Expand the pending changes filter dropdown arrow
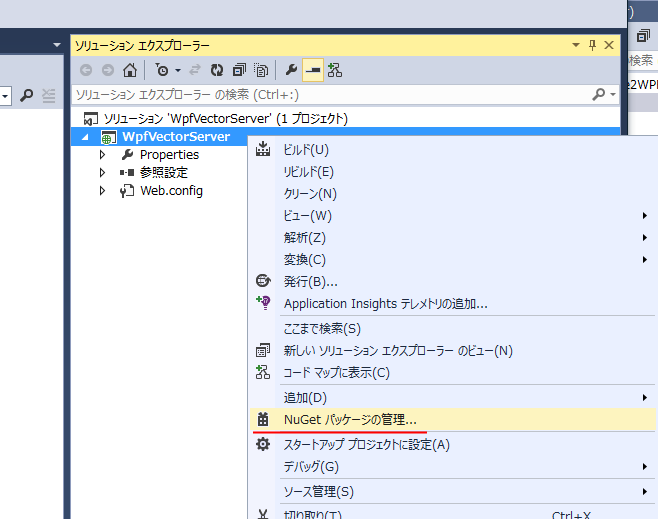This screenshot has width=658, height=519. (178, 70)
